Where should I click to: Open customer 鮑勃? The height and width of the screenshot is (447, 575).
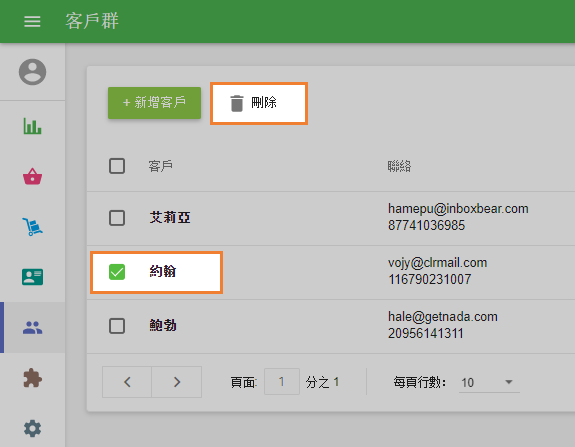click(x=163, y=325)
